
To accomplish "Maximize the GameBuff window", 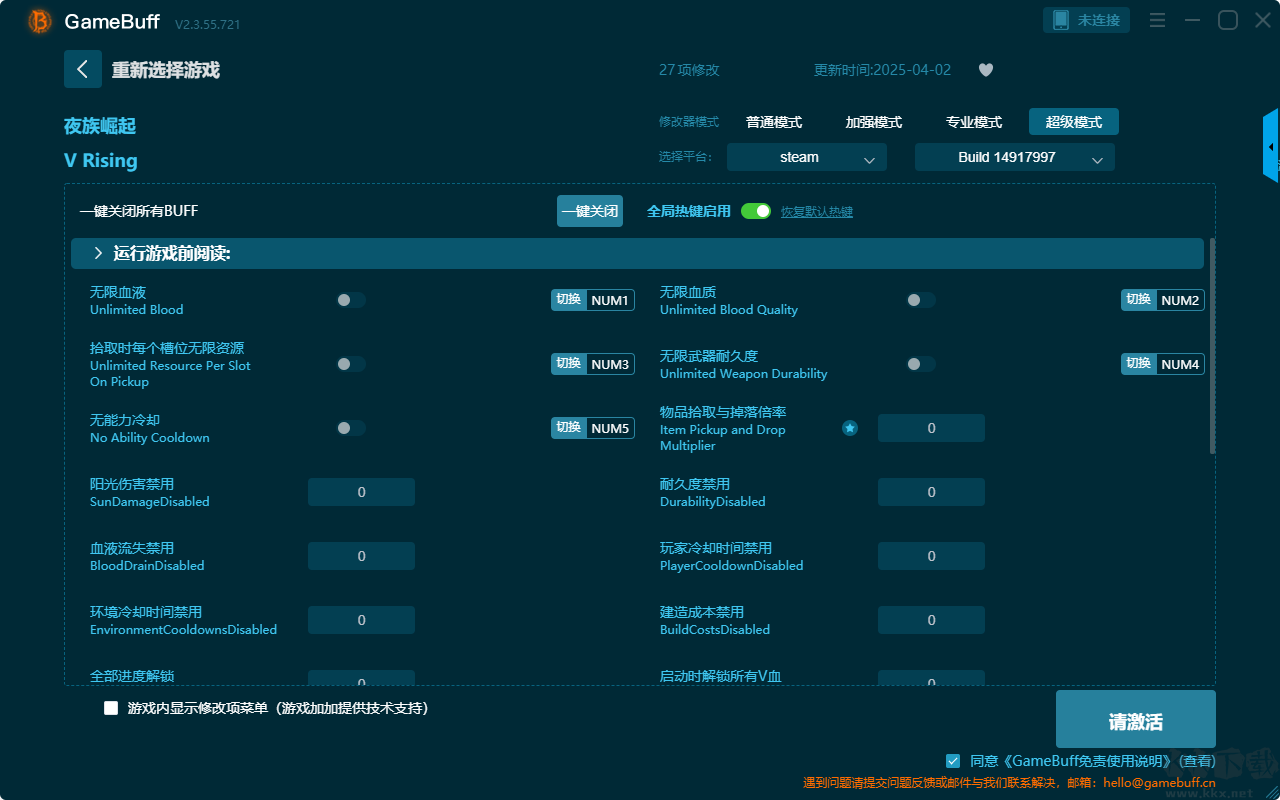I will pyautogui.click(x=1227, y=20).
